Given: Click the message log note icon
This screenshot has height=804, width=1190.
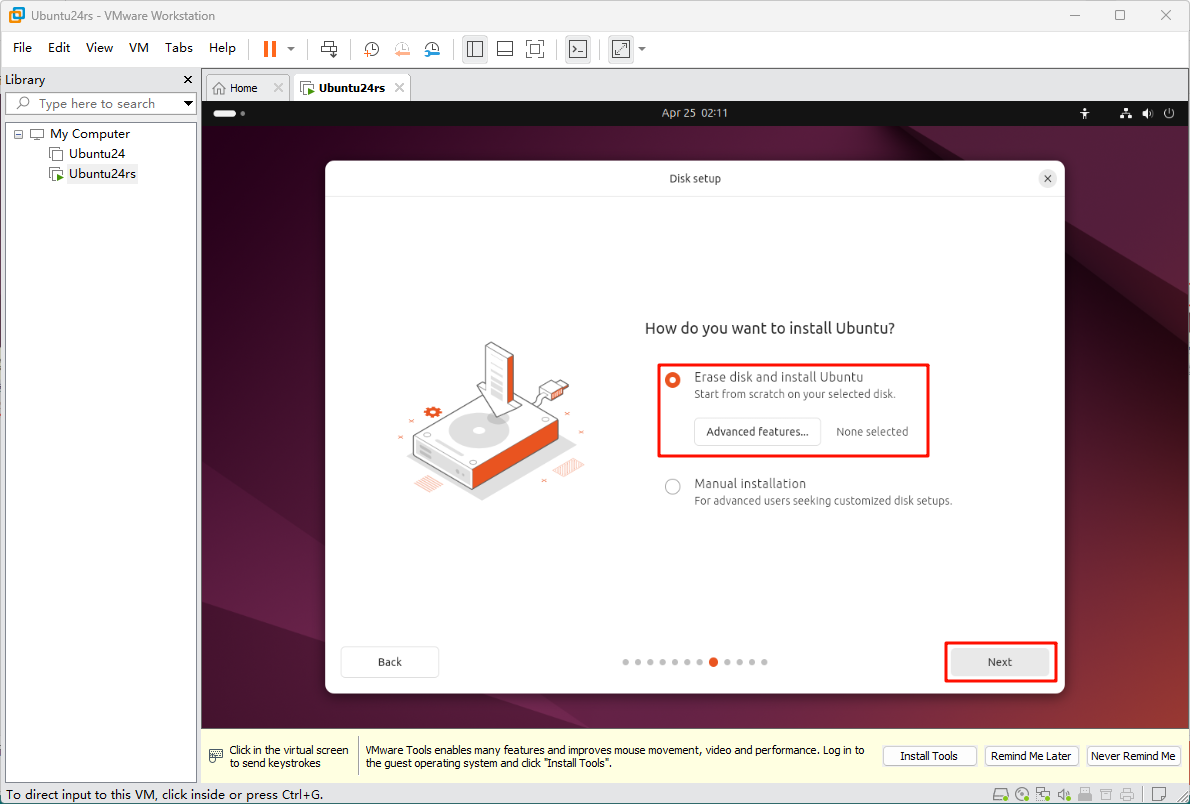Looking at the screenshot, I should [1159, 794].
